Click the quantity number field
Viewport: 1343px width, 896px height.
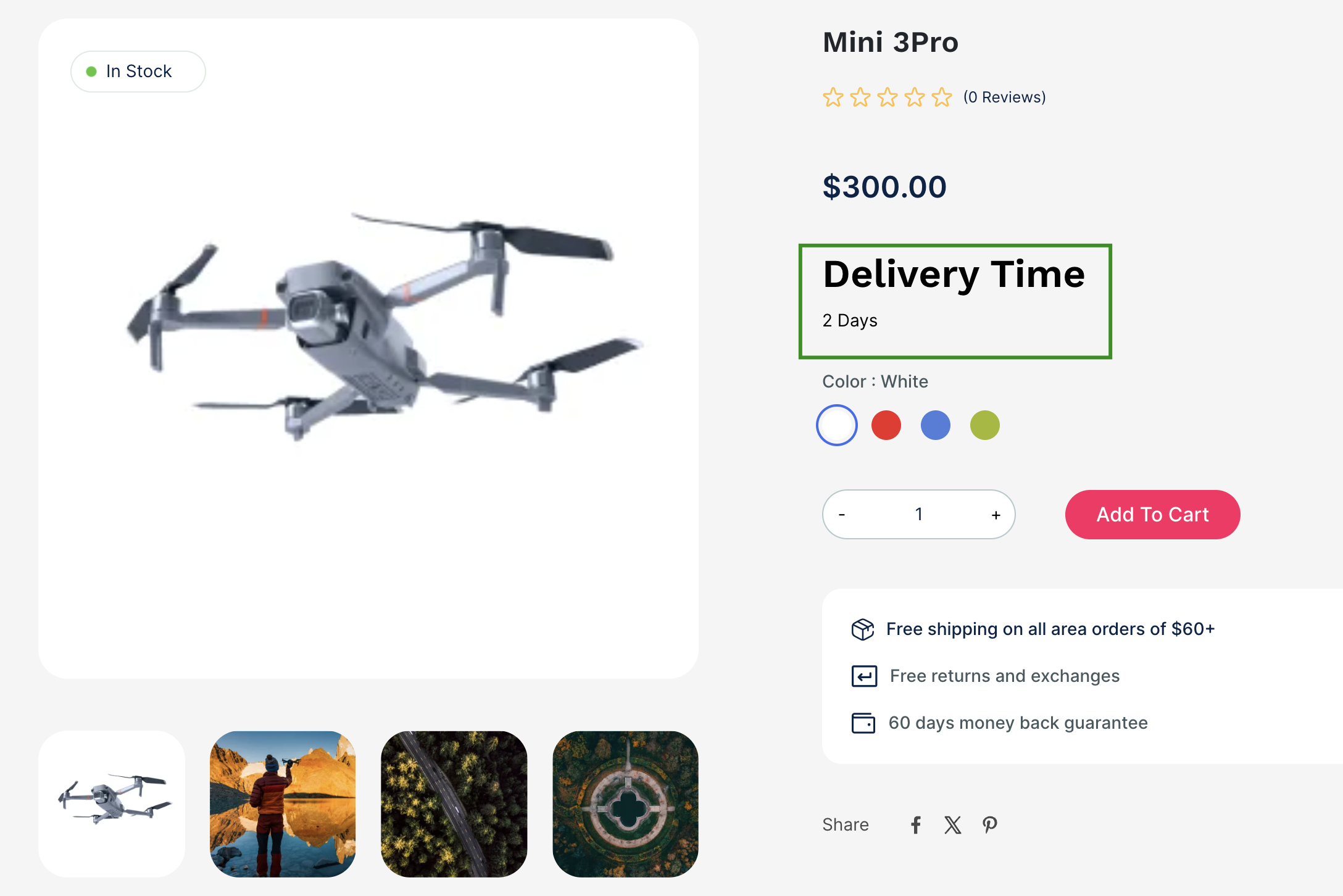919,514
